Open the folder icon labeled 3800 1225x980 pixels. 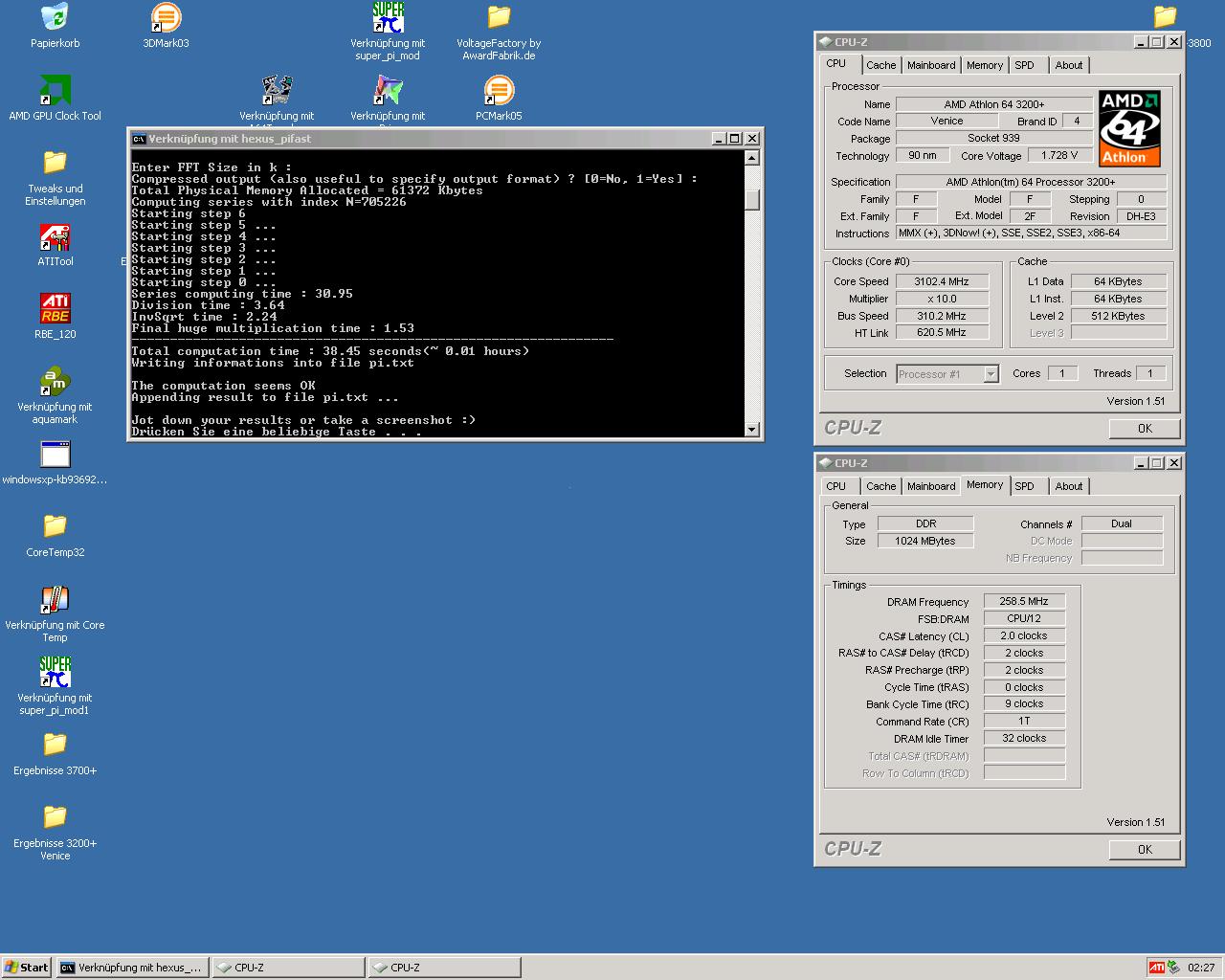tap(1165, 17)
